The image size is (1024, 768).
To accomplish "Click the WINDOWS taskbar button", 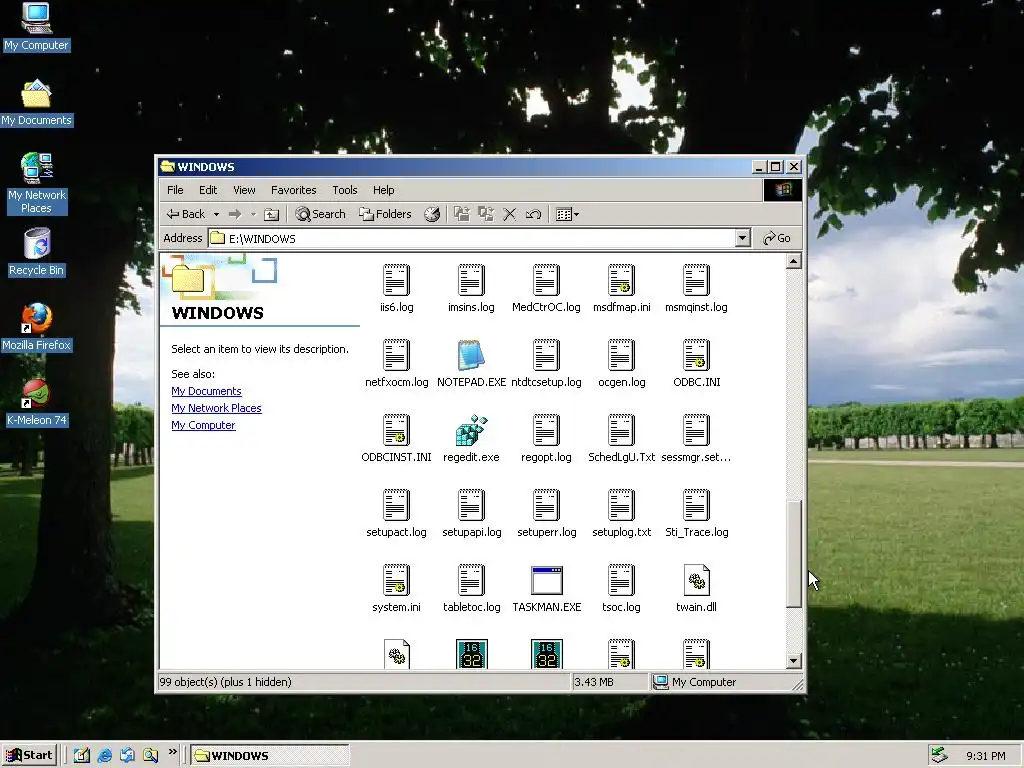I will [x=270, y=756].
